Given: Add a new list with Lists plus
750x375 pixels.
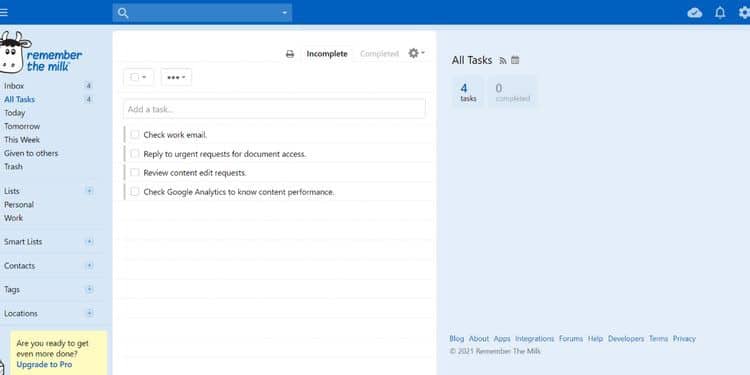Looking at the screenshot, I should click(89, 191).
